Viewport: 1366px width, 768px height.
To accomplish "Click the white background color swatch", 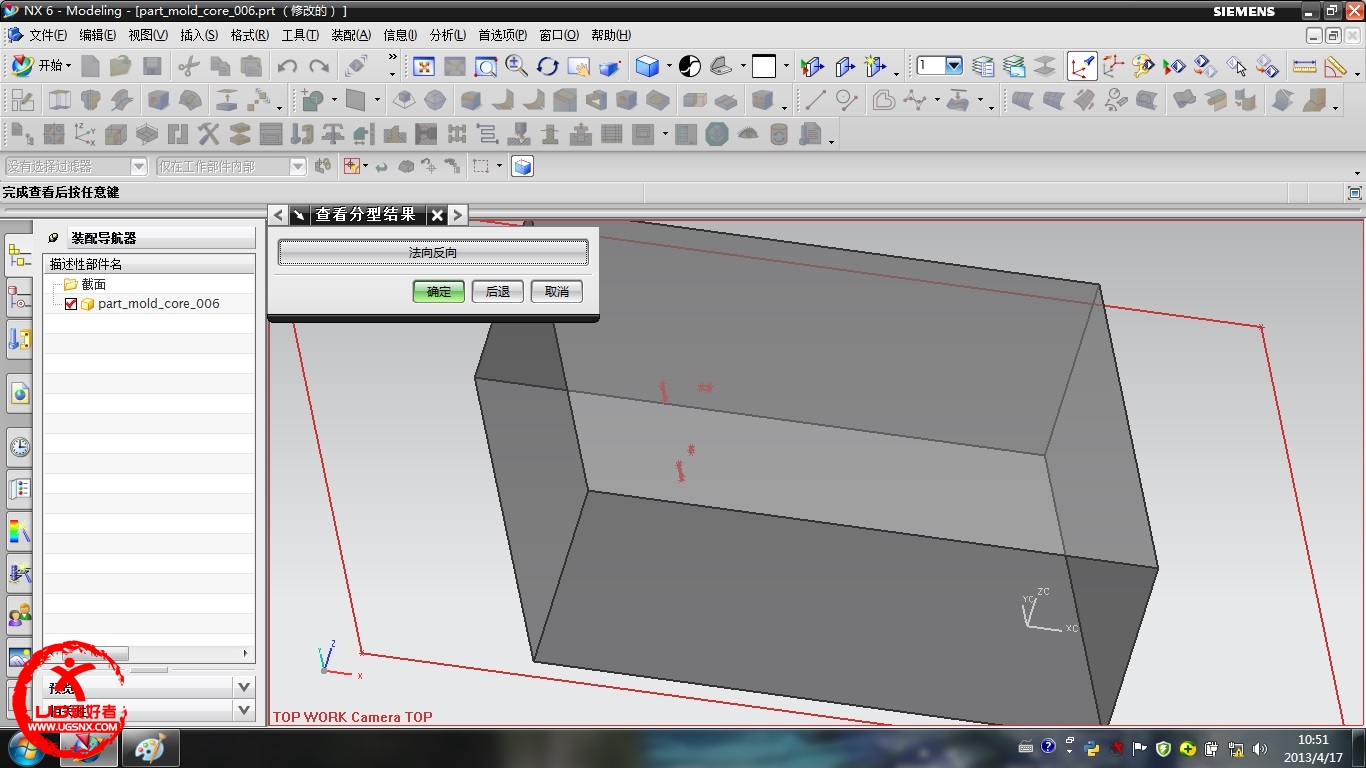I will [764, 67].
